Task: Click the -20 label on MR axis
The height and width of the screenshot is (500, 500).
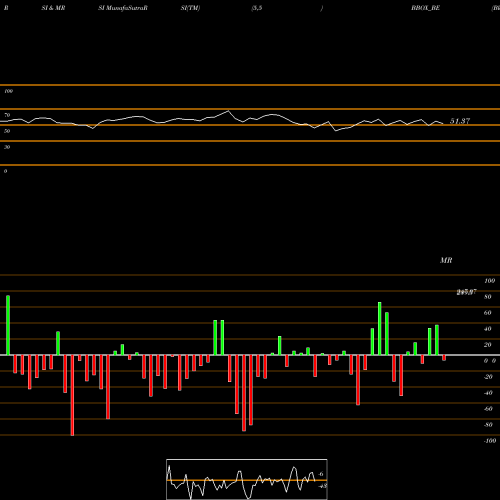Action: 488,377
